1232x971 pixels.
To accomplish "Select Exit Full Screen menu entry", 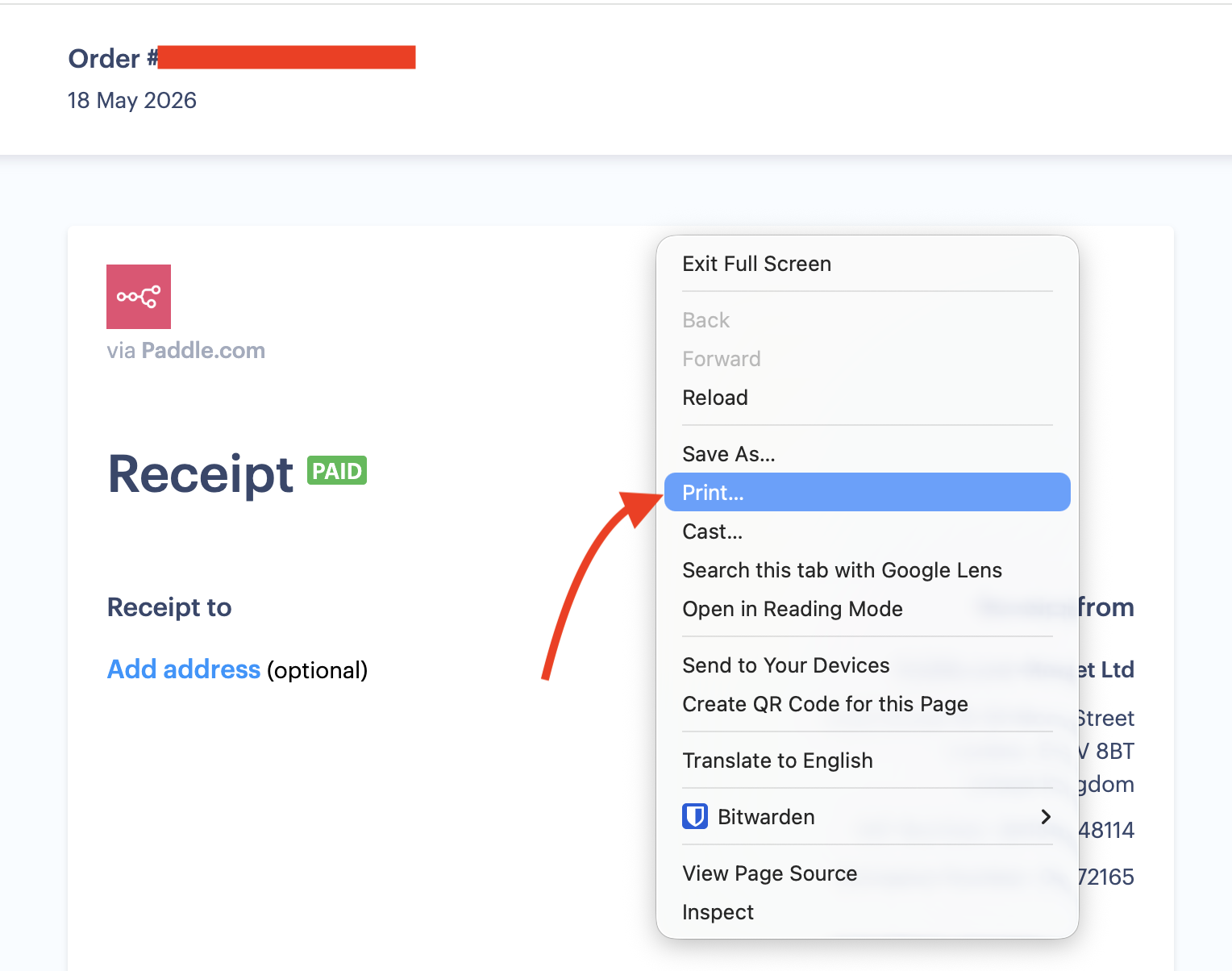I will click(868, 264).
